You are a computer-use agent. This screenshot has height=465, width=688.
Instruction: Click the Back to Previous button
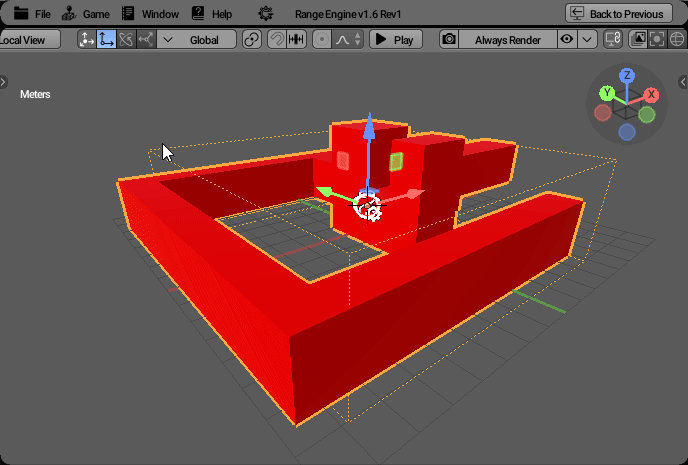(618, 14)
